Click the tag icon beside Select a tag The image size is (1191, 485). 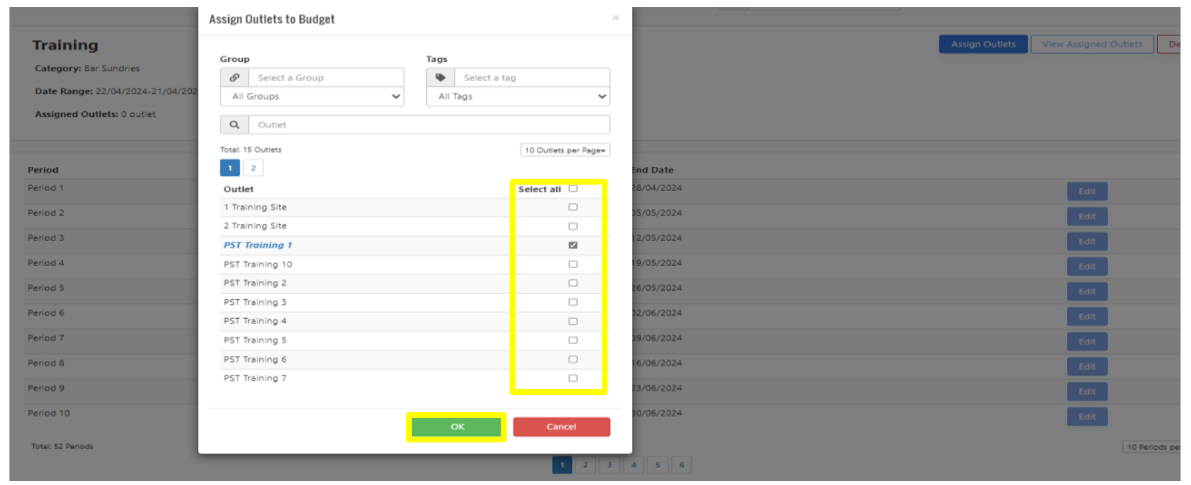440,78
